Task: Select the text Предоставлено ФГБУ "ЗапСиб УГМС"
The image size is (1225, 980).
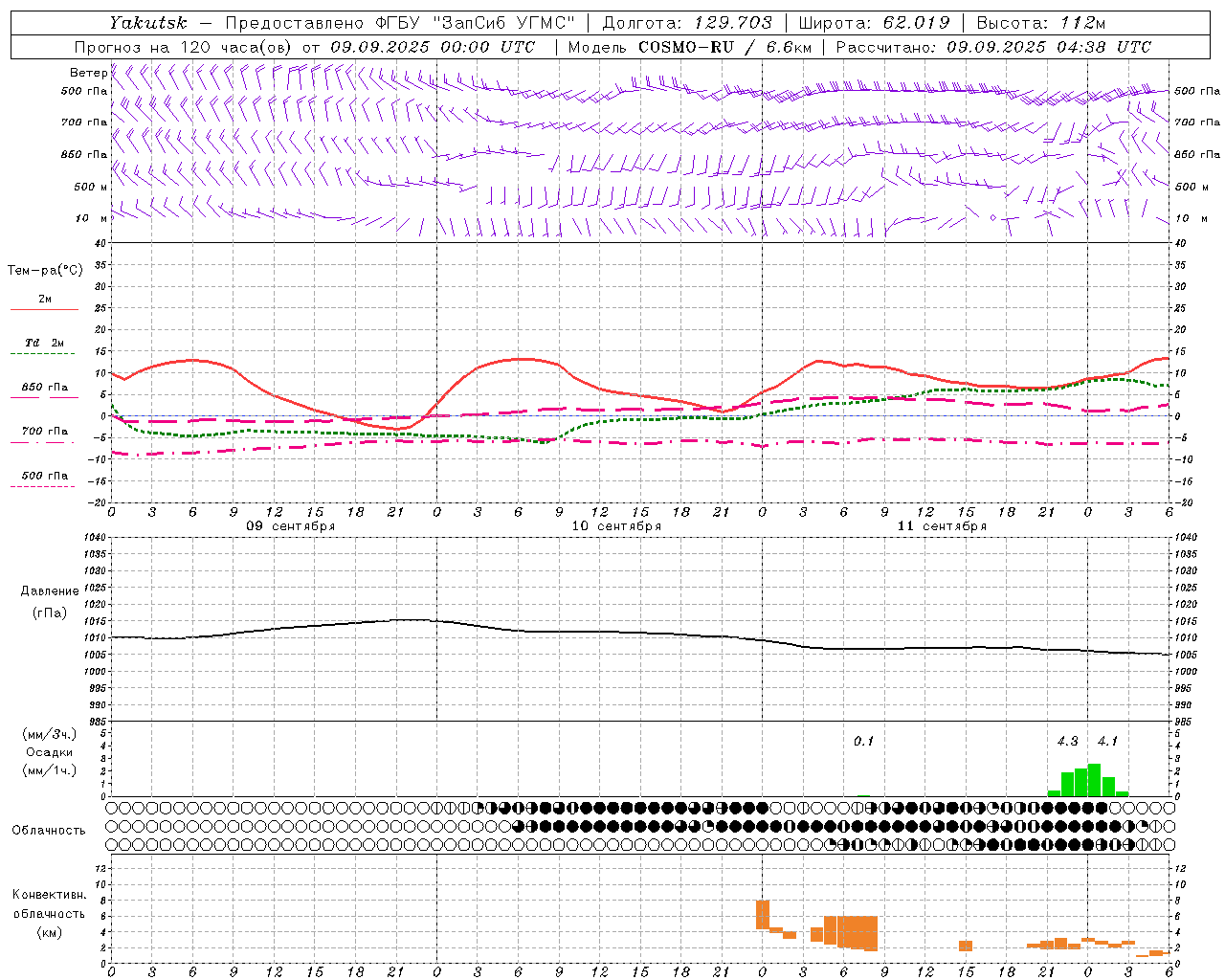Action: [x=401, y=23]
